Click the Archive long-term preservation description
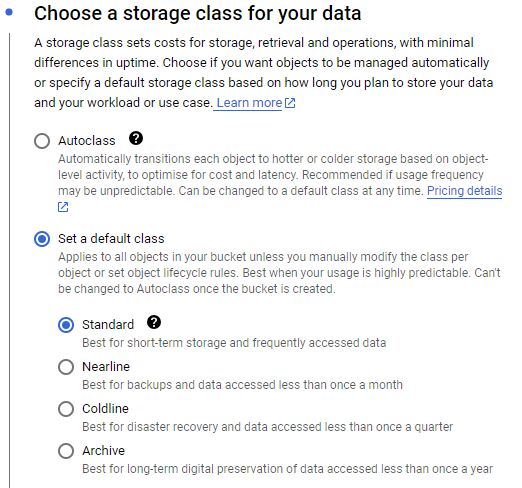Screen dimensions: 522x488 click(287, 469)
